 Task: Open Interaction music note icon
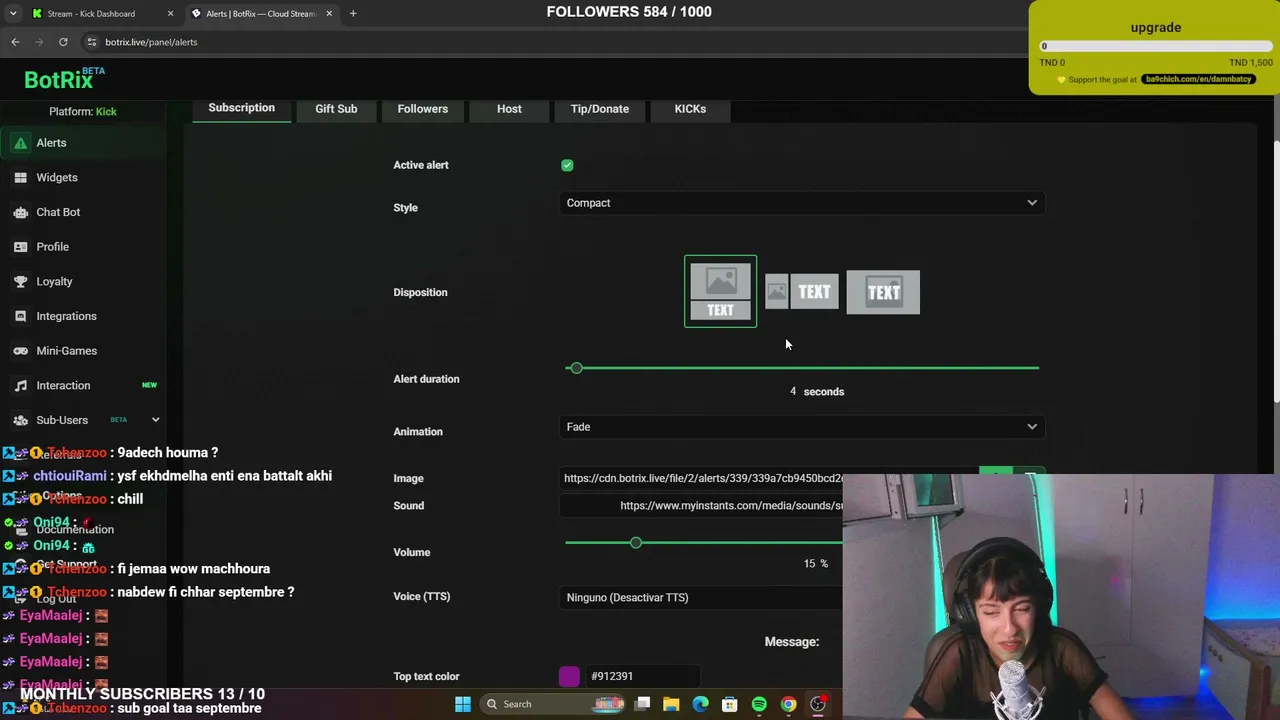click(x=20, y=385)
